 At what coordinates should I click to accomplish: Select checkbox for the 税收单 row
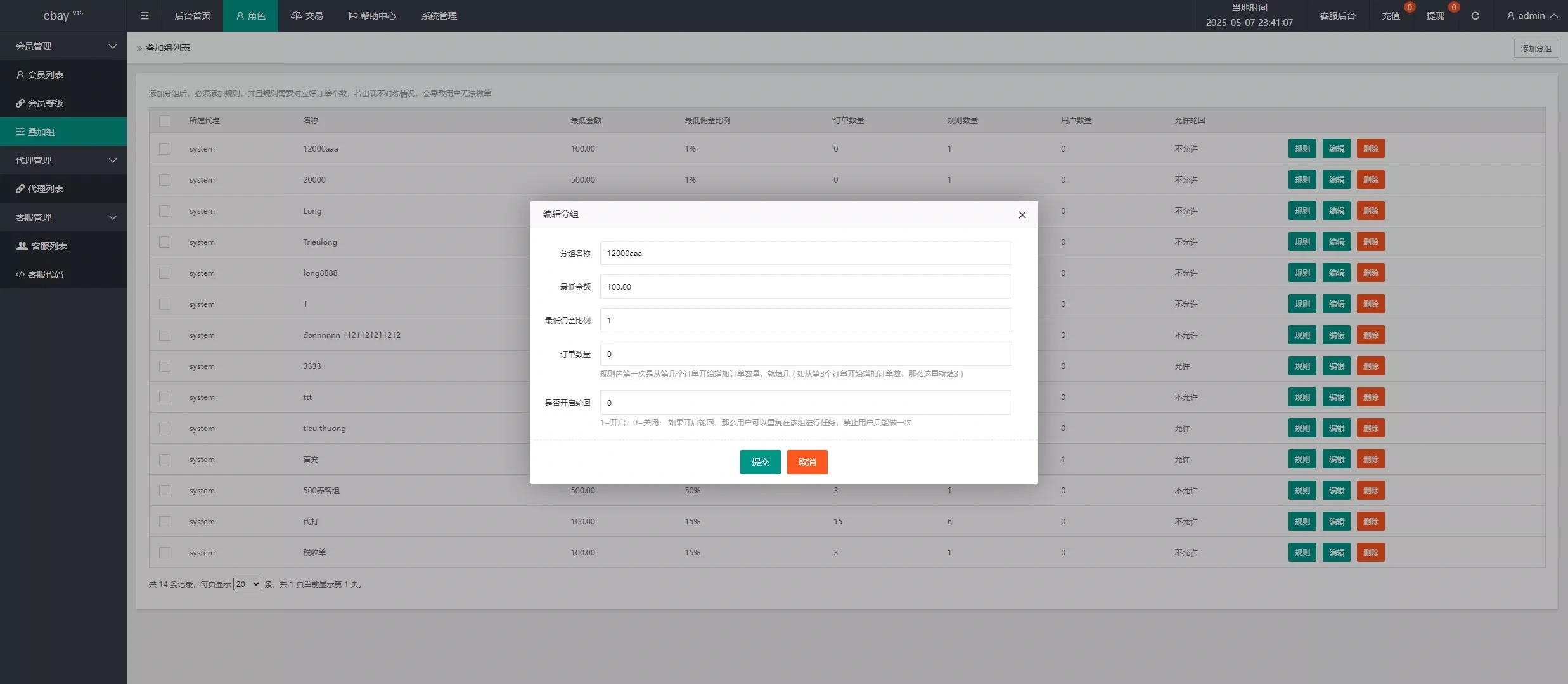point(165,553)
